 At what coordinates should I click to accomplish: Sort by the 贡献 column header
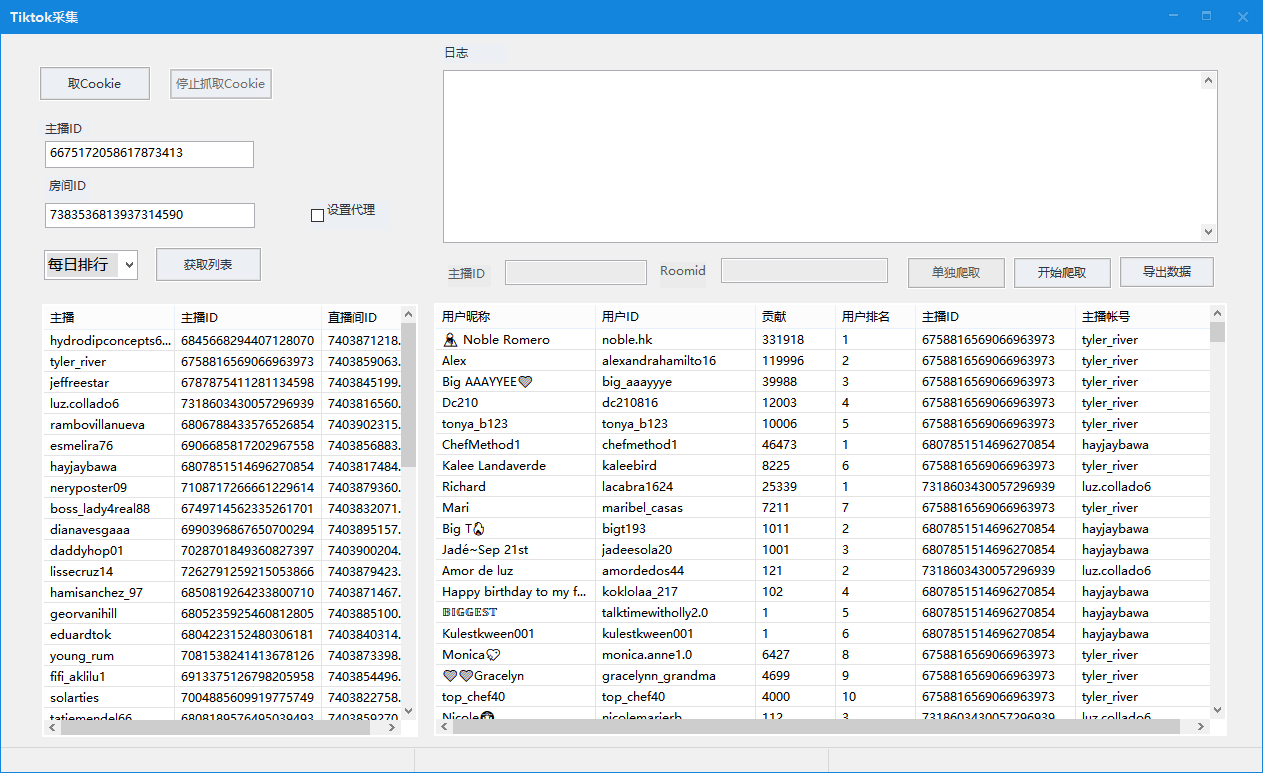795,317
